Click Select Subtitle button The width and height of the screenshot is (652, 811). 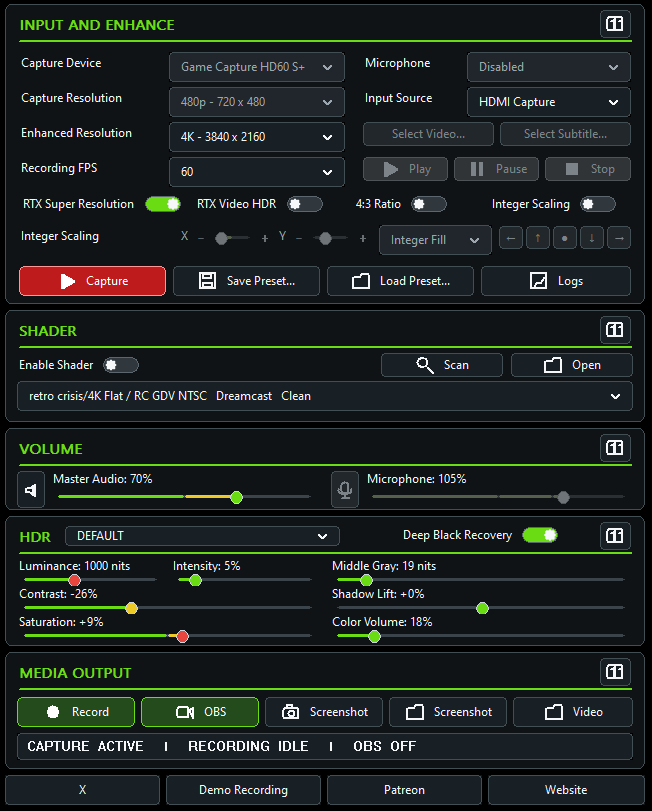(x=565, y=134)
